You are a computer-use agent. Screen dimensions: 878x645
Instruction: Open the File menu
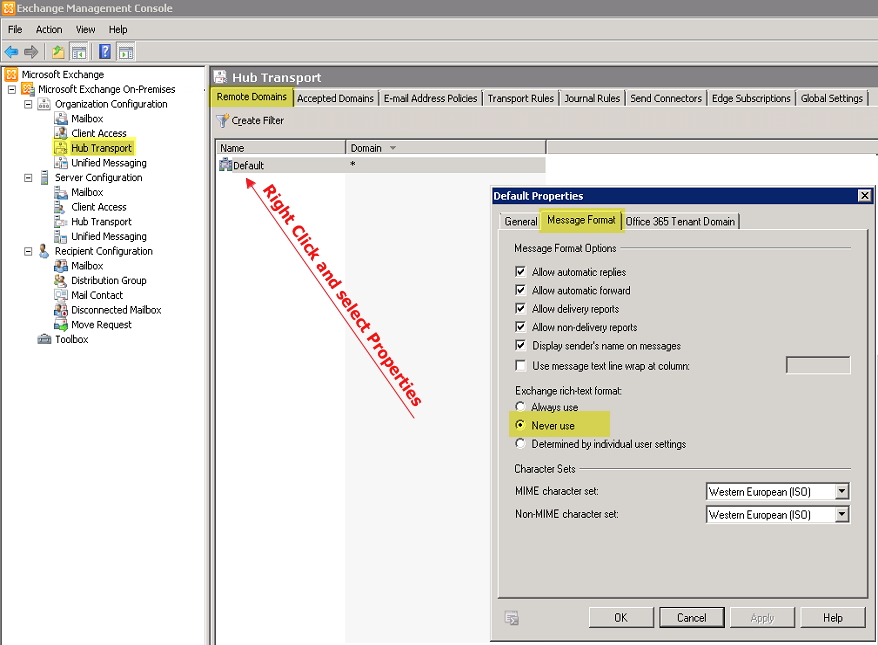tap(15, 29)
